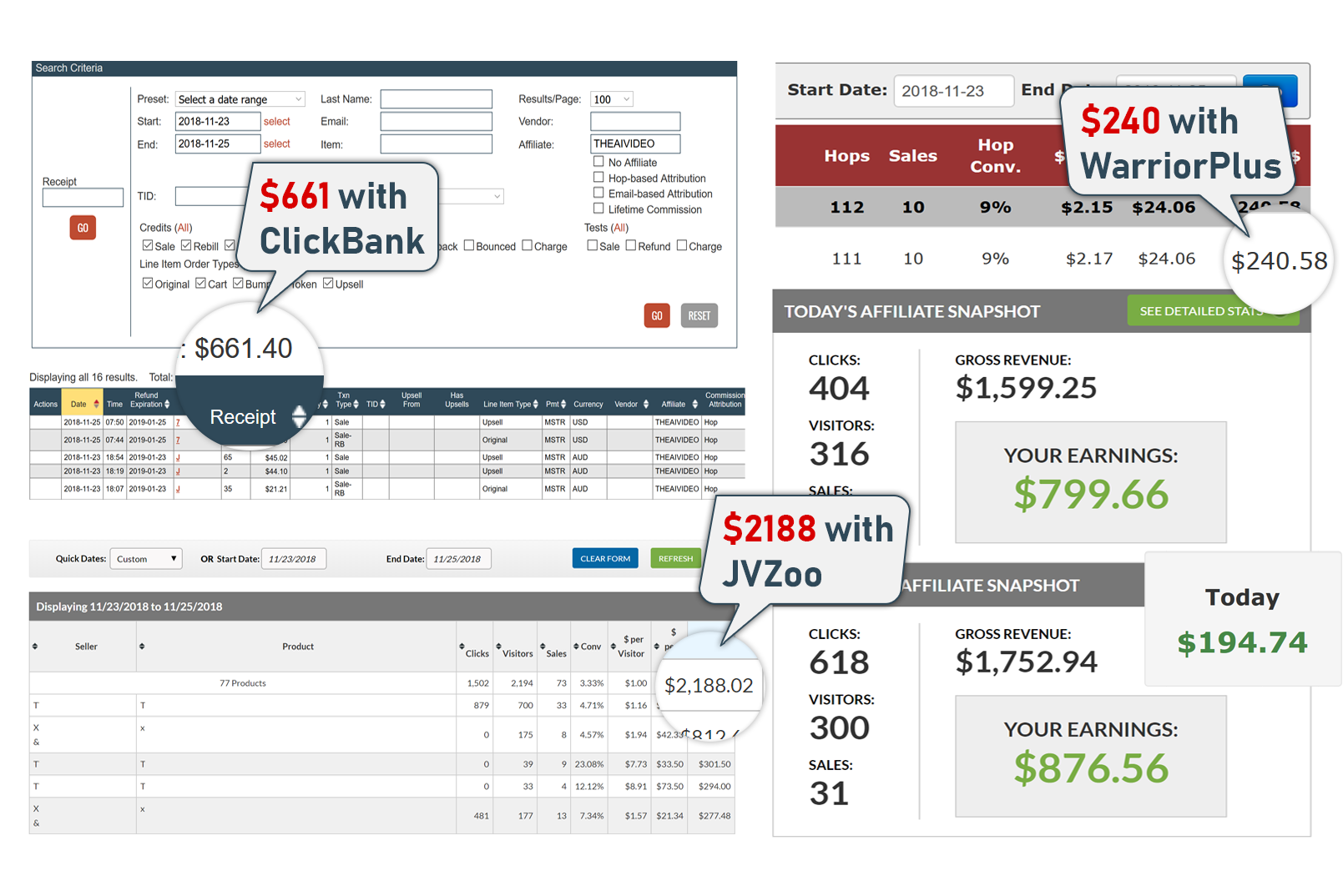Screen dimensions: 1343x896
Task: Click the Hops column header
Action: 846,156
